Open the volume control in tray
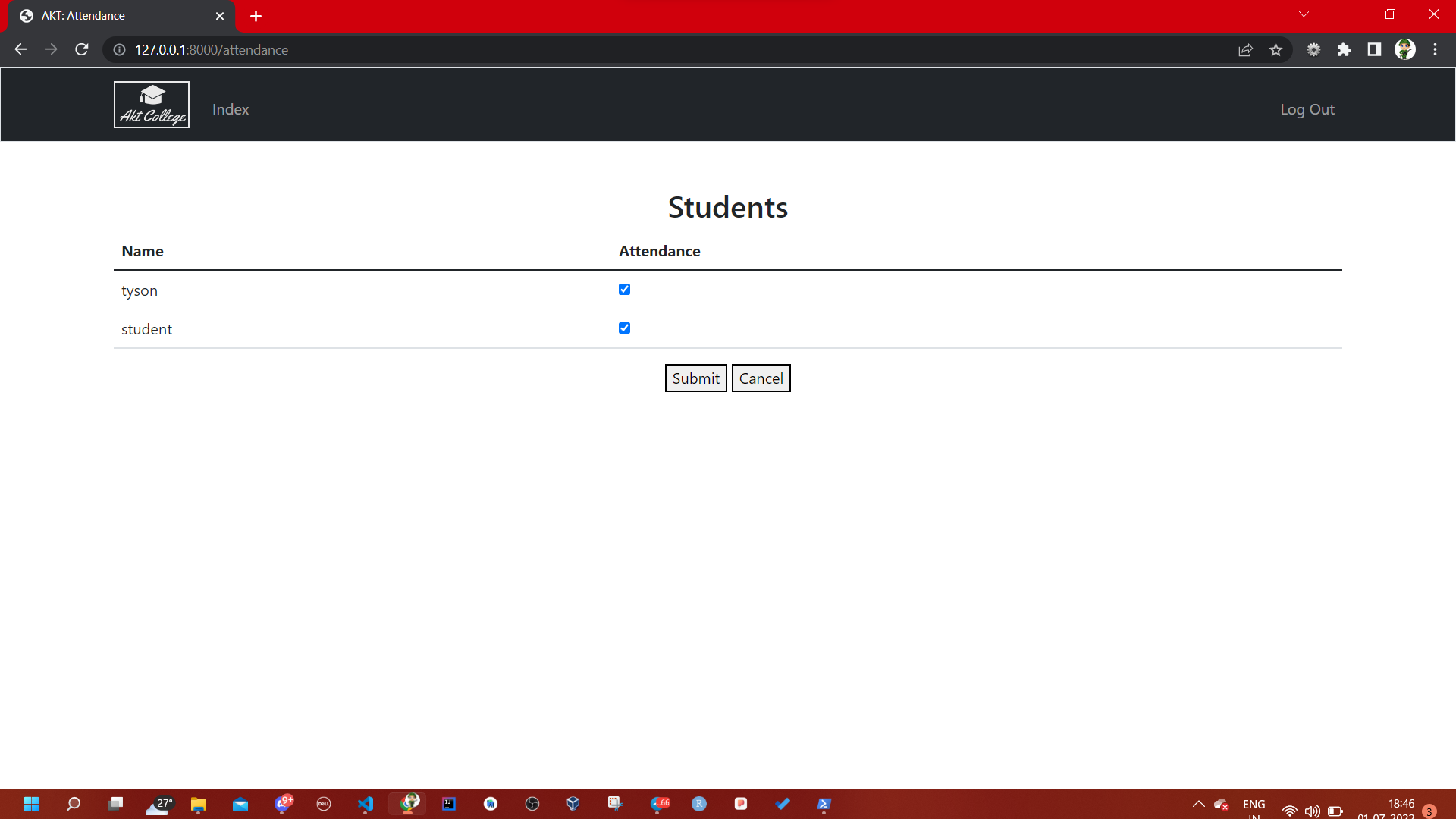Image resolution: width=1456 pixels, height=819 pixels. pos(1313,811)
